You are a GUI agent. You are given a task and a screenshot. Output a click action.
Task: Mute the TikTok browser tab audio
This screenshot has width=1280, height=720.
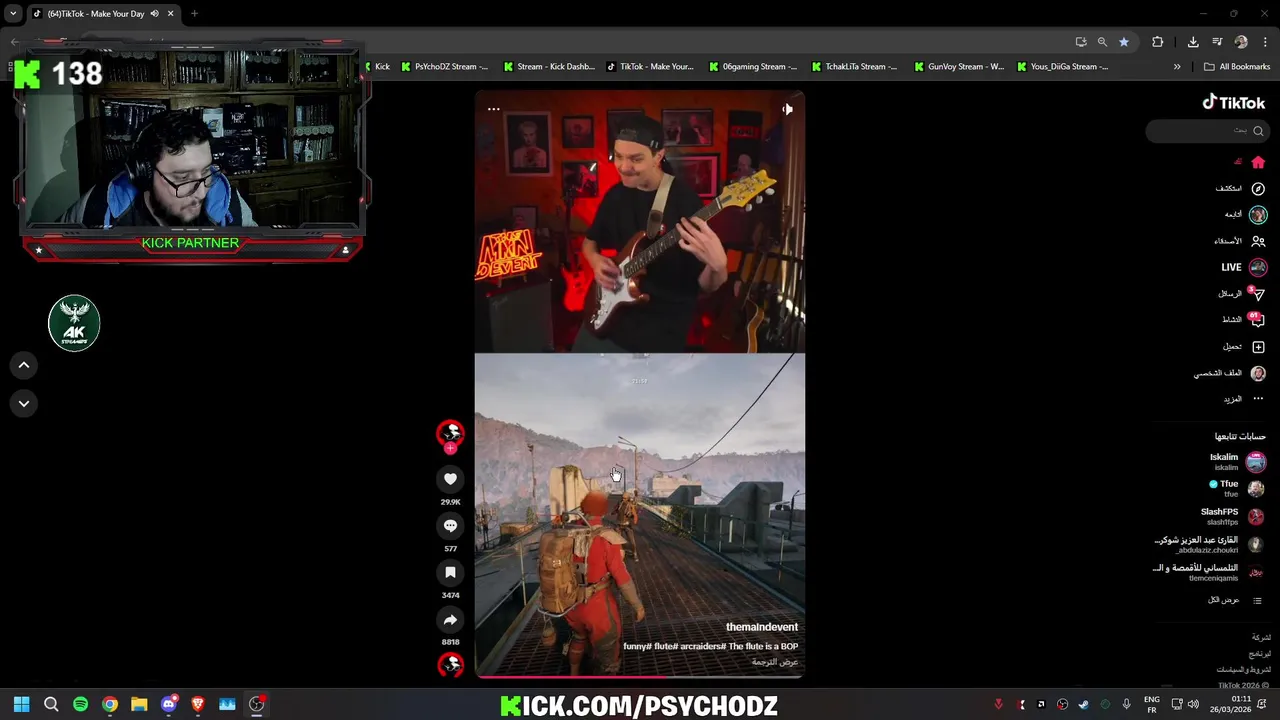pyautogui.click(x=154, y=13)
